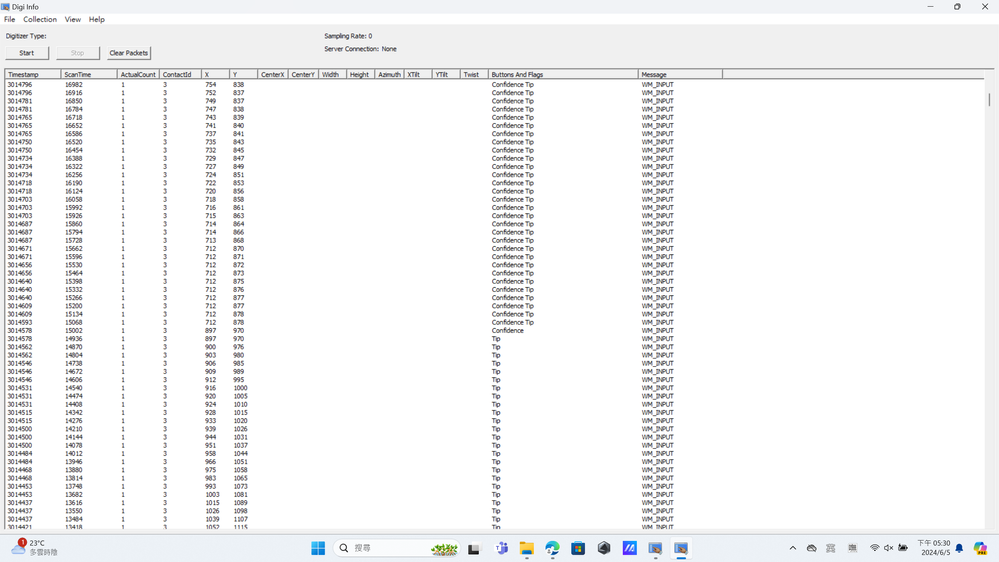This screenshot has width=999, height=562.
Task: Open the View menu
Action: [73, 19]
